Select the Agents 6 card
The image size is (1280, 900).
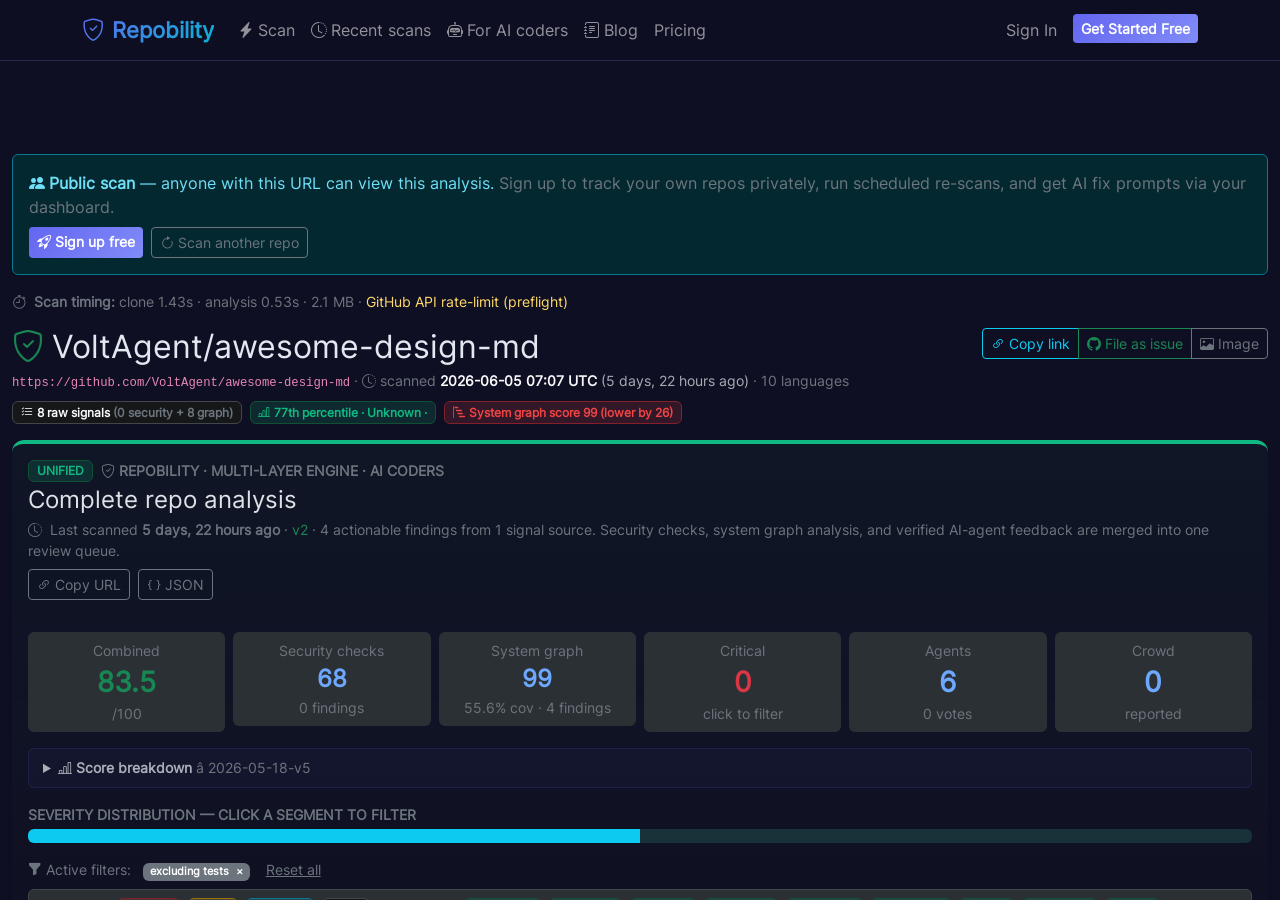pyautogui.click(x=948, y=682)
